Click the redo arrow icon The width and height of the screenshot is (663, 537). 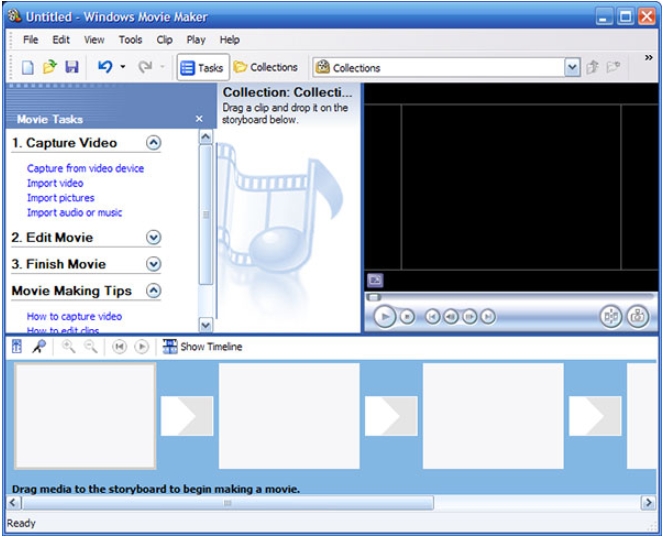[145, 67]
